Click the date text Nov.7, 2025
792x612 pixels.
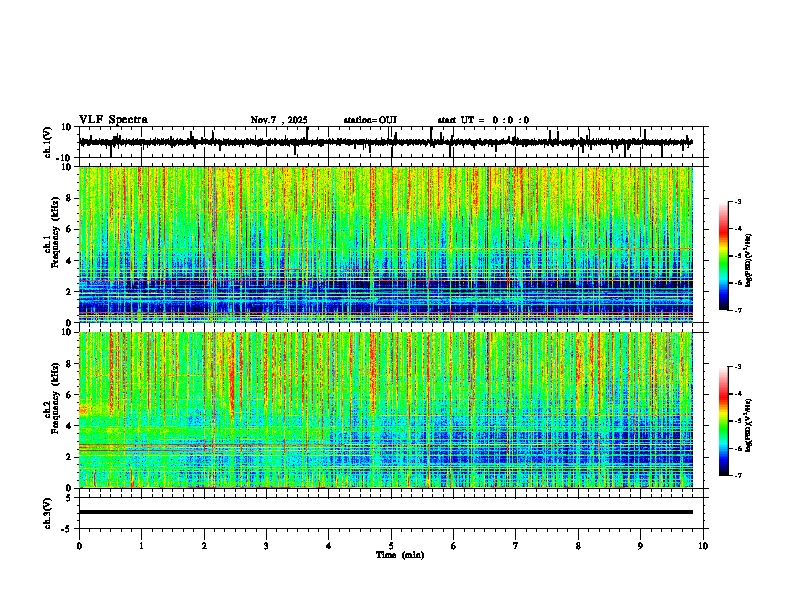pos(279,120)
